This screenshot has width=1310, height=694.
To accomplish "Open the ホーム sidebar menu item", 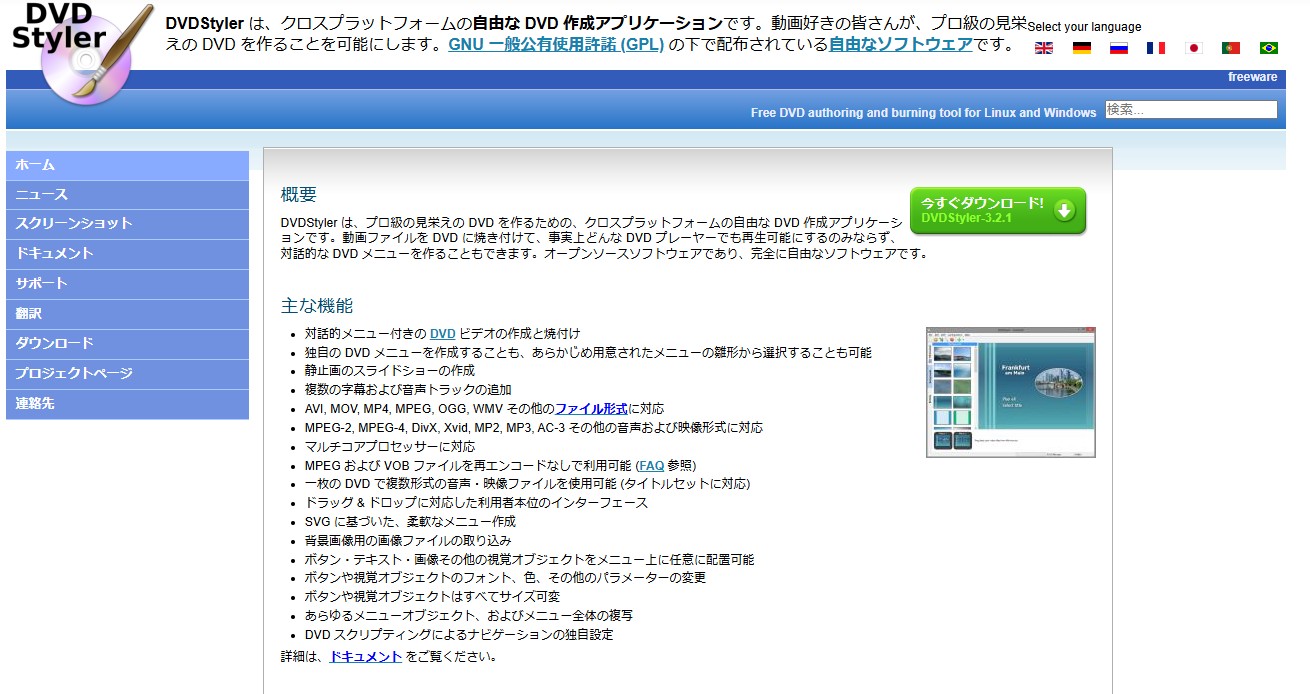I will pyautogui.click(x=127, y=165).
